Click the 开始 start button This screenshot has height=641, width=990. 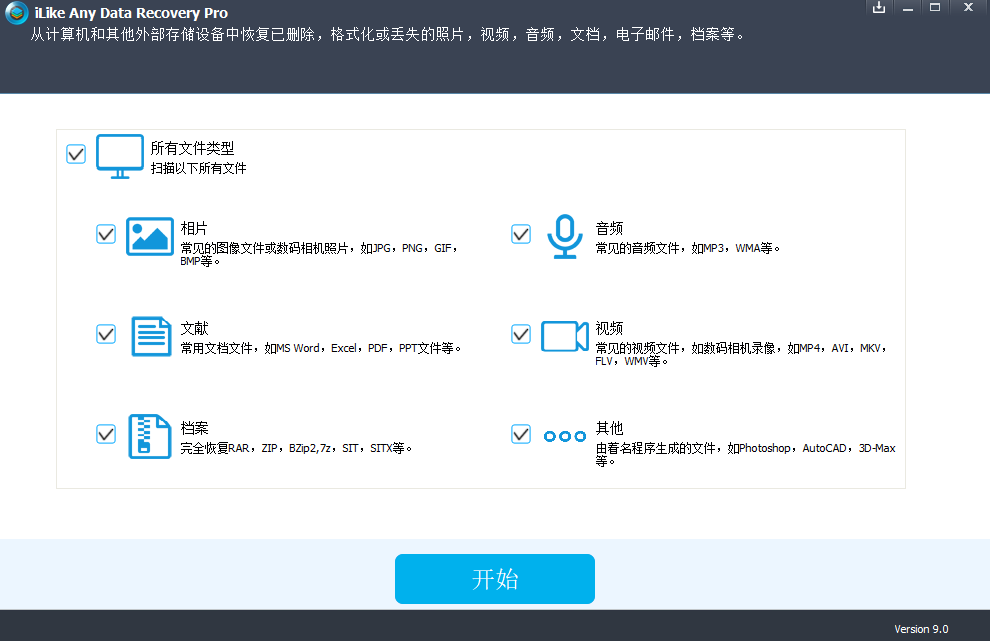point(495,578)
